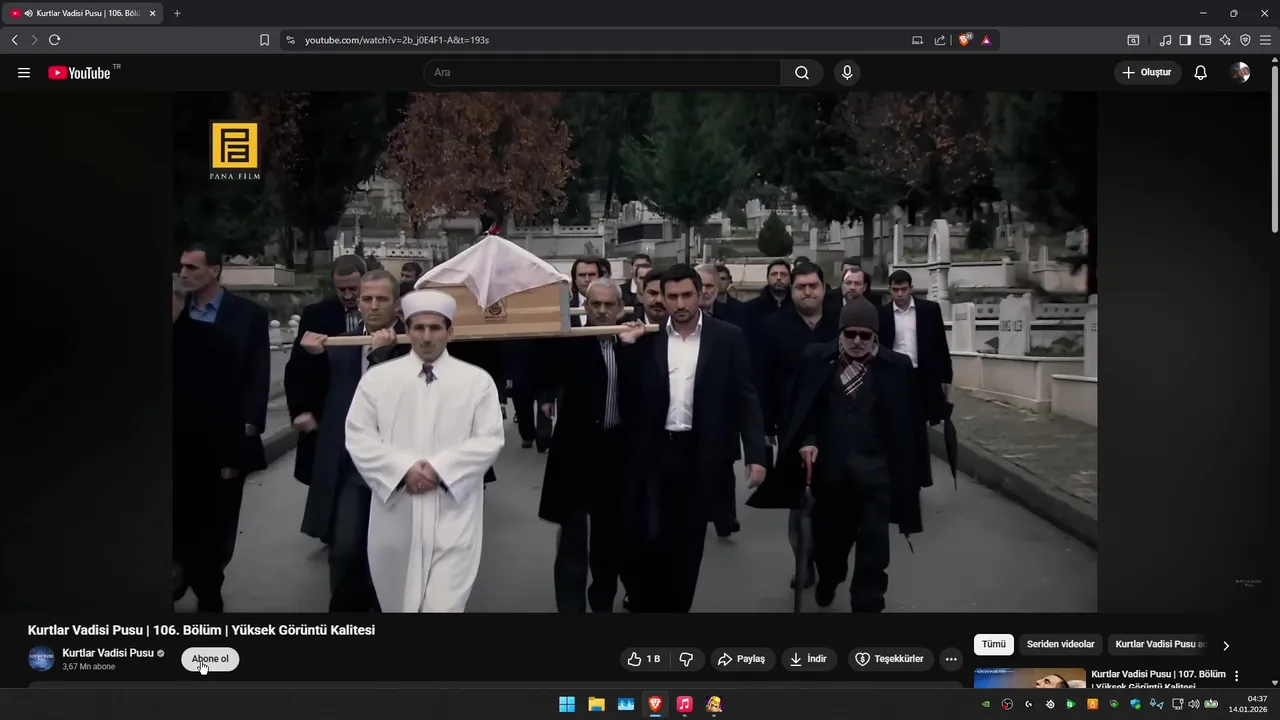Open the YouTube notifications bell
Viewport: 1280px width, 720px height.
coord(1201,73)
